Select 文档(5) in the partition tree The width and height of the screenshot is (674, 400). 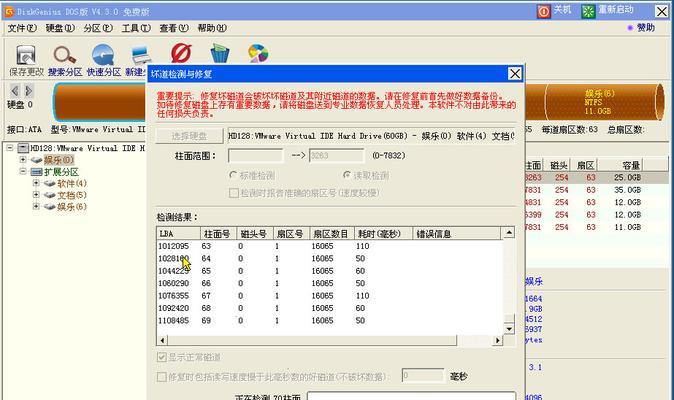tap(72, 195)
